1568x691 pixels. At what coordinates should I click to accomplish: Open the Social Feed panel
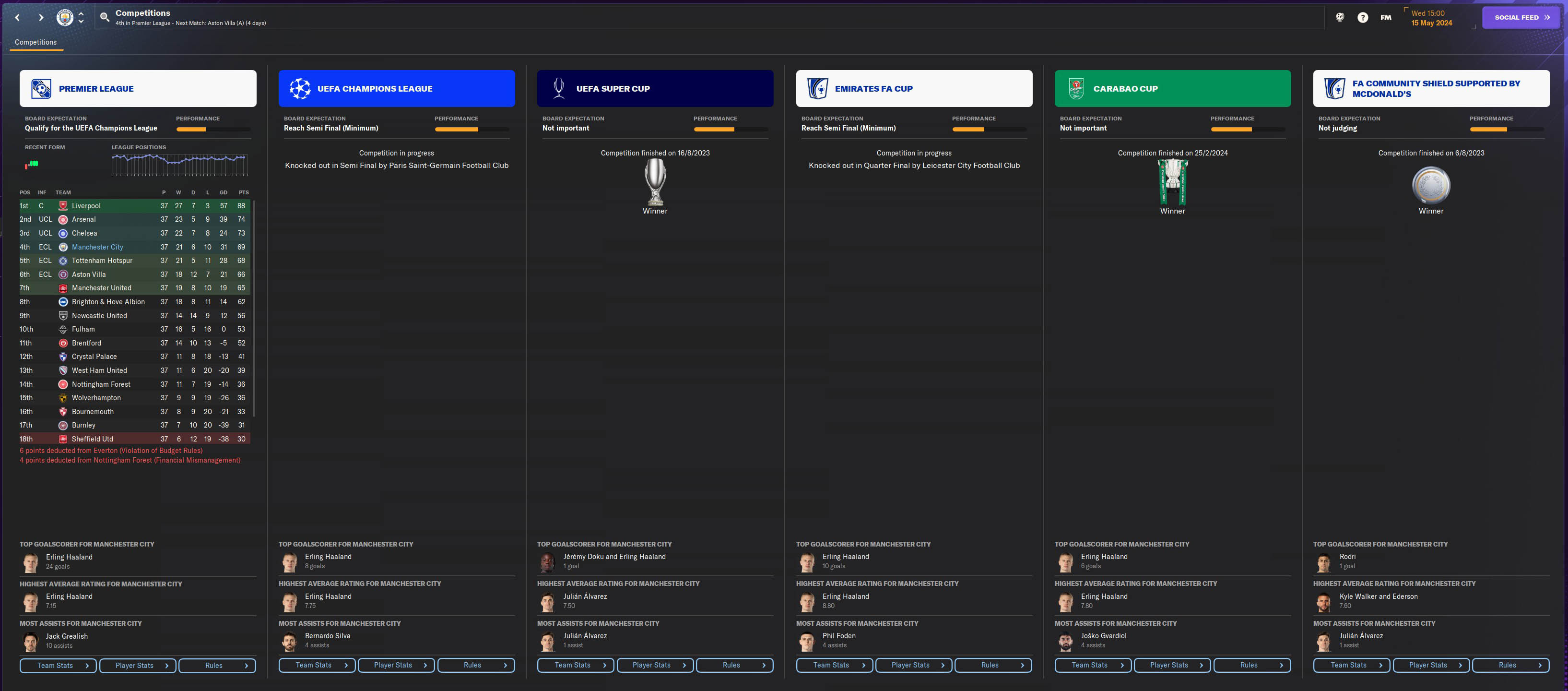pyautogui.click(x=1521, y=18)
